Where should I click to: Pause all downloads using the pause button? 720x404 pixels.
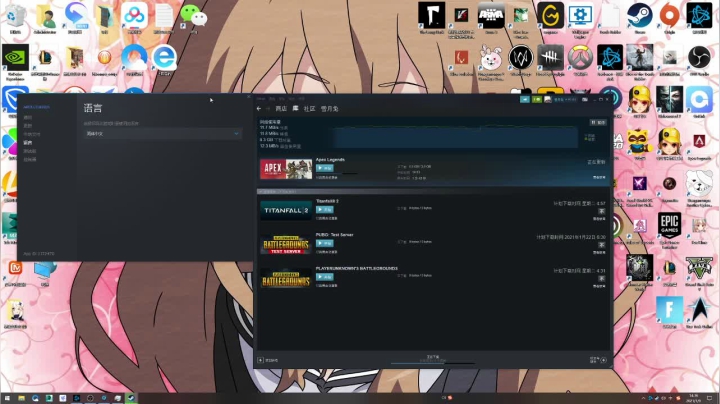tap(598, 122)
